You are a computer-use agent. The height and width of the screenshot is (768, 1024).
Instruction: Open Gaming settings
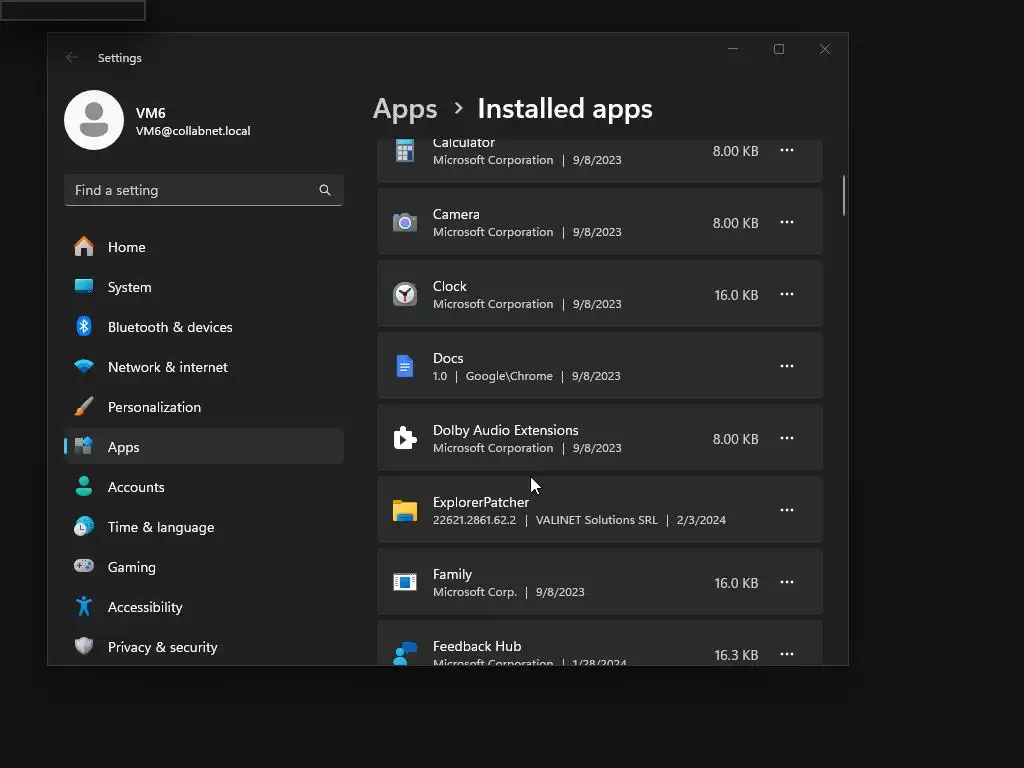(204, 567)
